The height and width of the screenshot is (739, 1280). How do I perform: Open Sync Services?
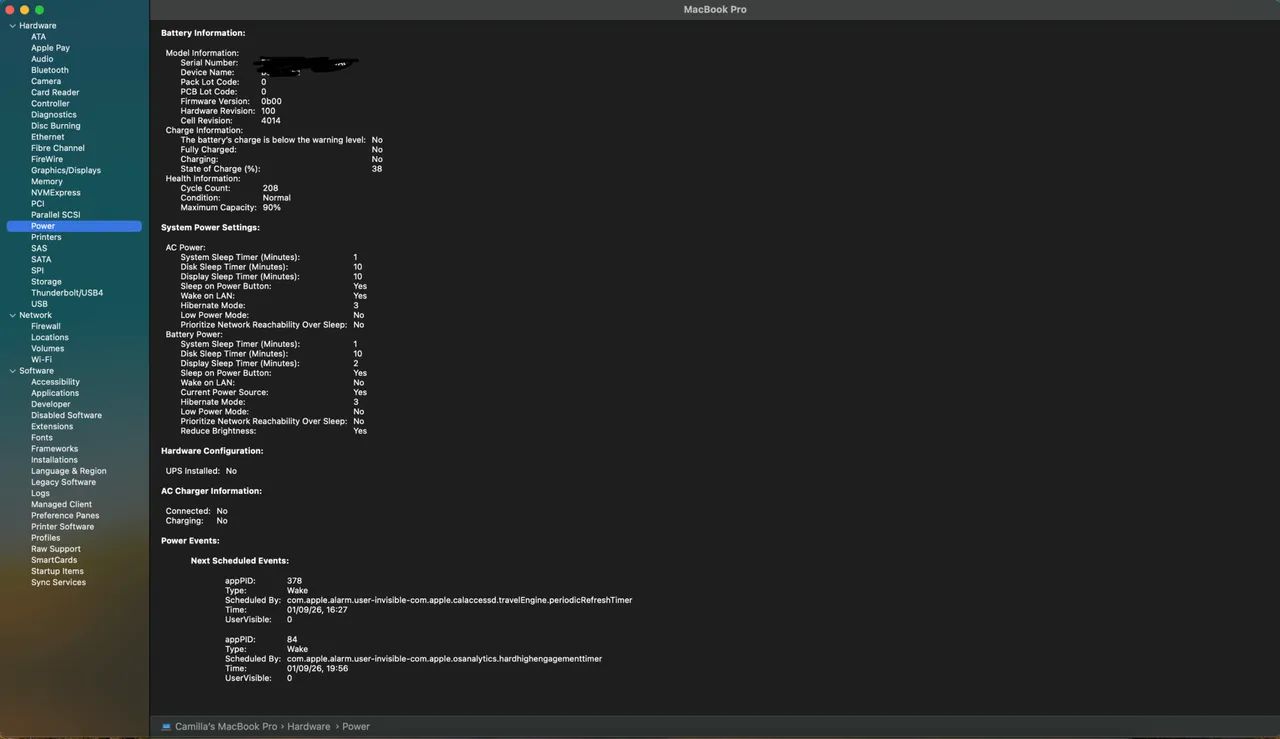[58, 582]
